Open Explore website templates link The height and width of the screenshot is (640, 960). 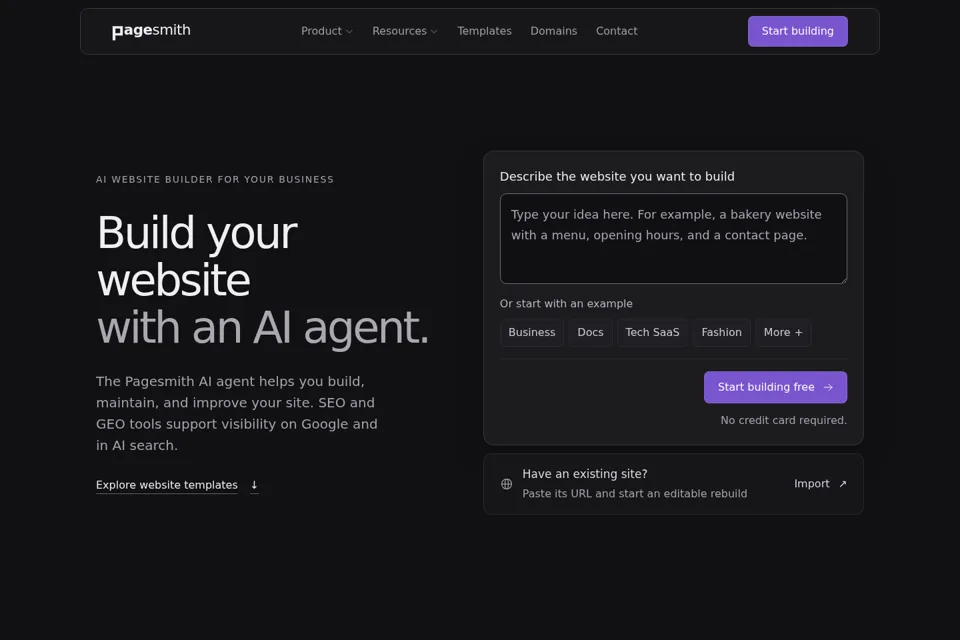pyautogui.click(x=167, y=485)
